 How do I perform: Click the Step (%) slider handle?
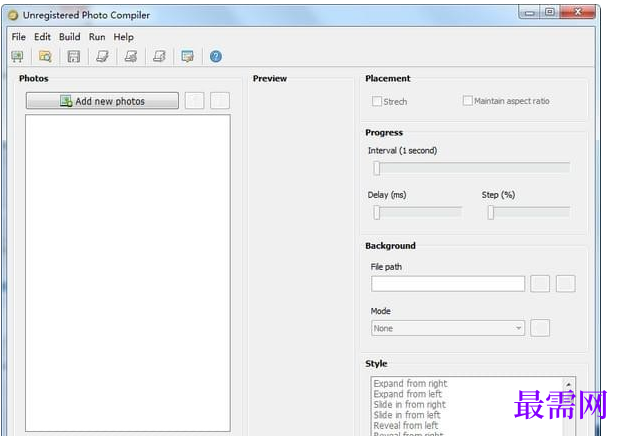[491, 212]
